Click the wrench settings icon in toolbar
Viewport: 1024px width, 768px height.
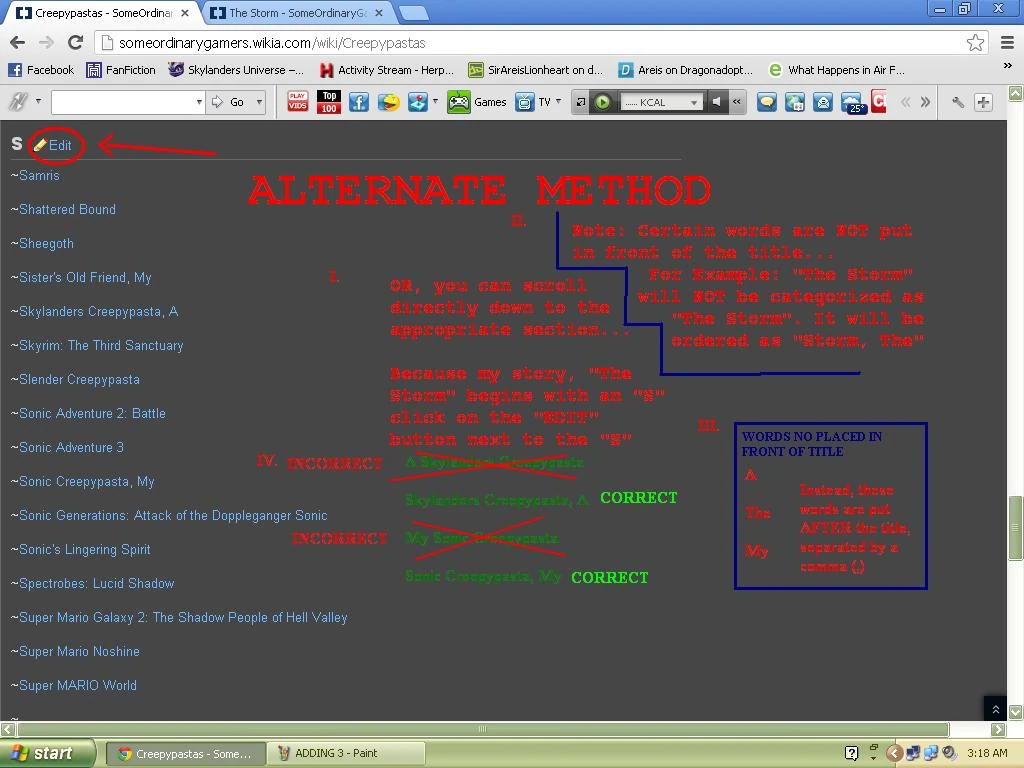click(957, 102)
